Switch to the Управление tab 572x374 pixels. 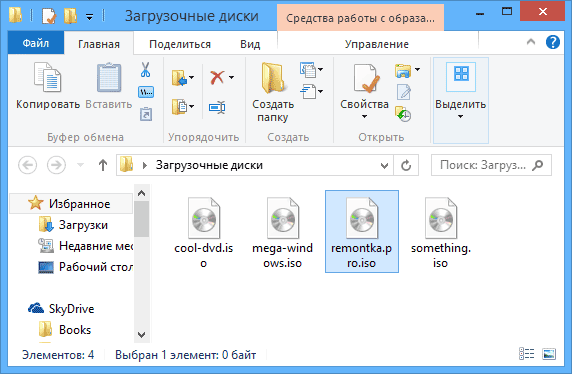[377, 44]
